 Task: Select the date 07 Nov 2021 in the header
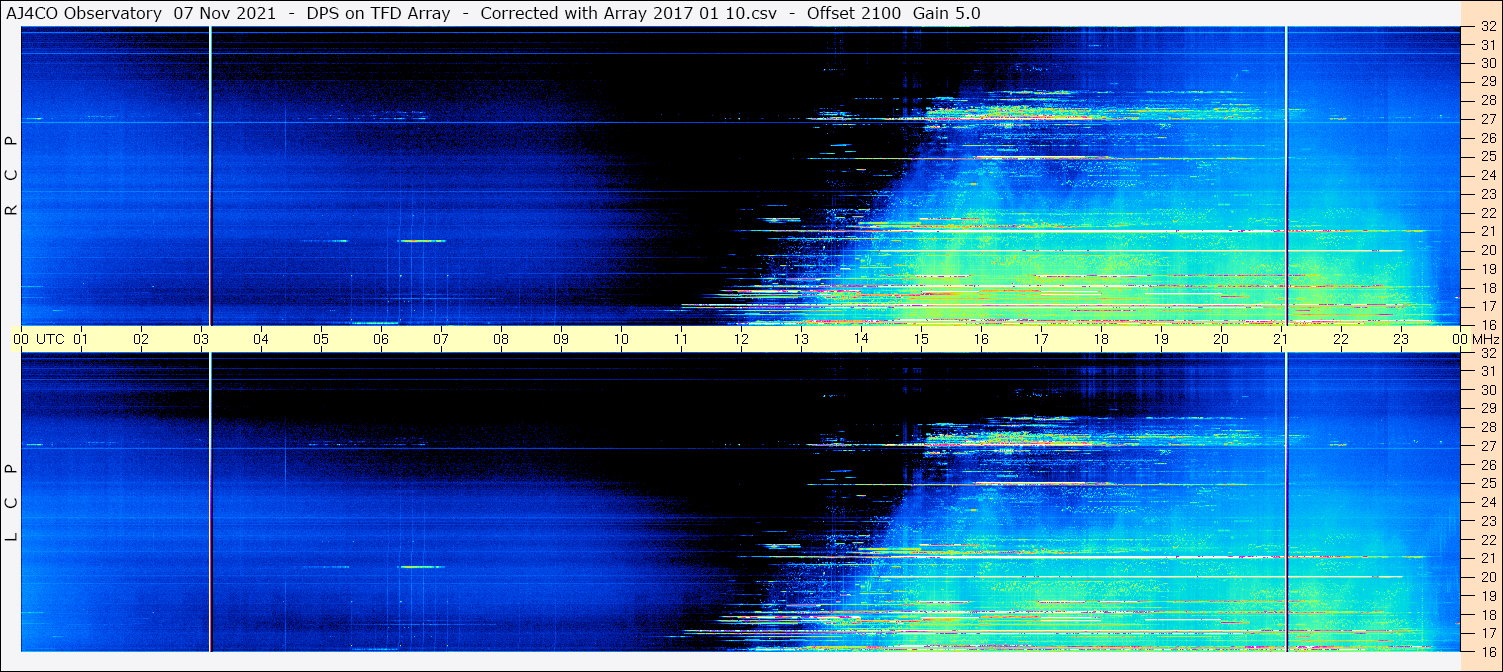[225, 13]
